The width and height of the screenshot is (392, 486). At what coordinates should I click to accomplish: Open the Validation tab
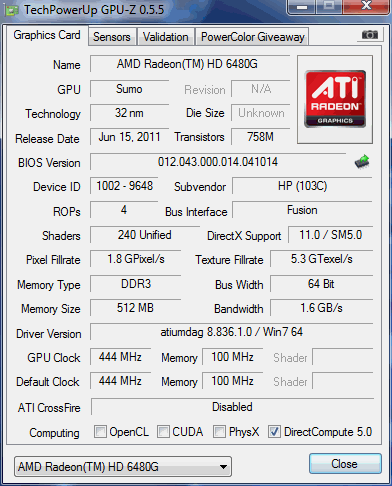pyautogui.click(x=166, y=37)
